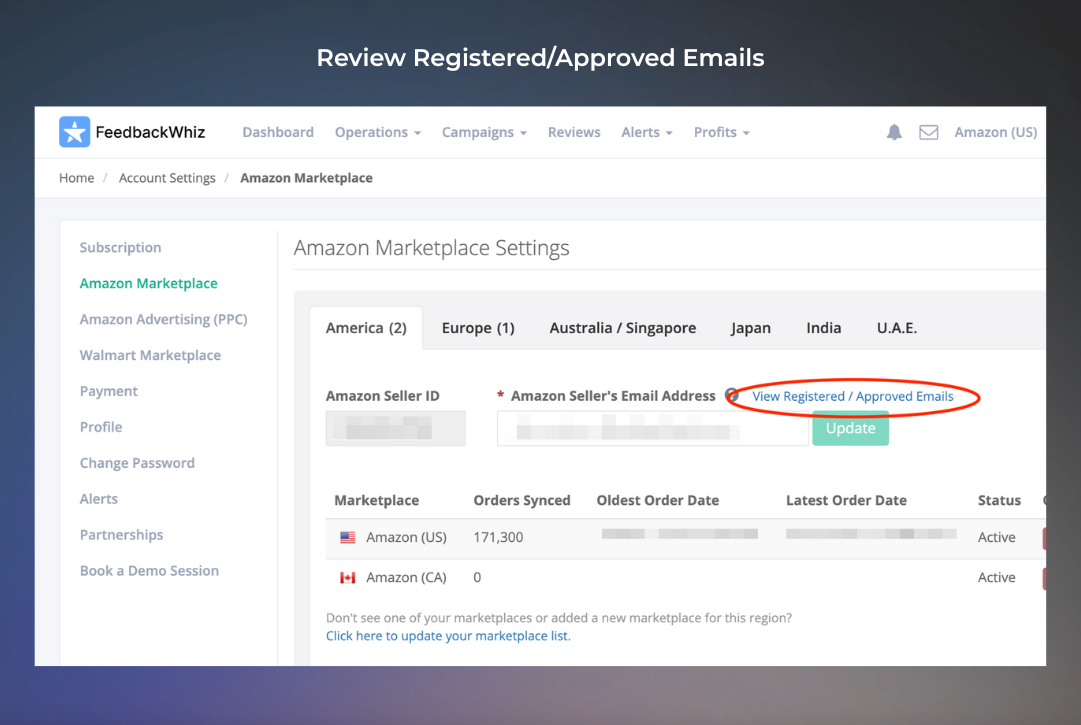Click link to update your marketplace list
Image resolution: width=1081 pixels, height=725 pixels.
(448, 635)
